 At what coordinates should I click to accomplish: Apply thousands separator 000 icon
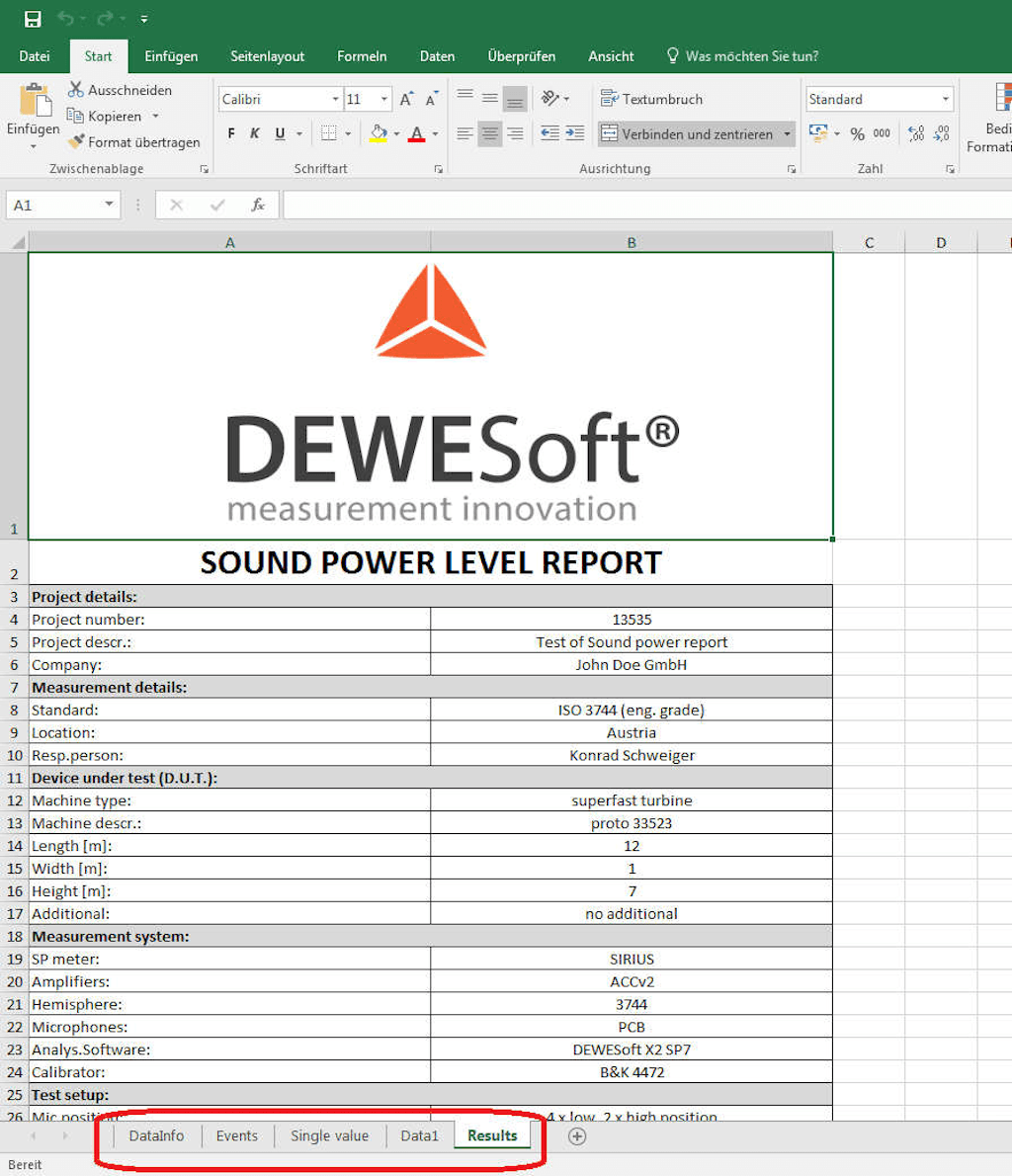(882, 133)
